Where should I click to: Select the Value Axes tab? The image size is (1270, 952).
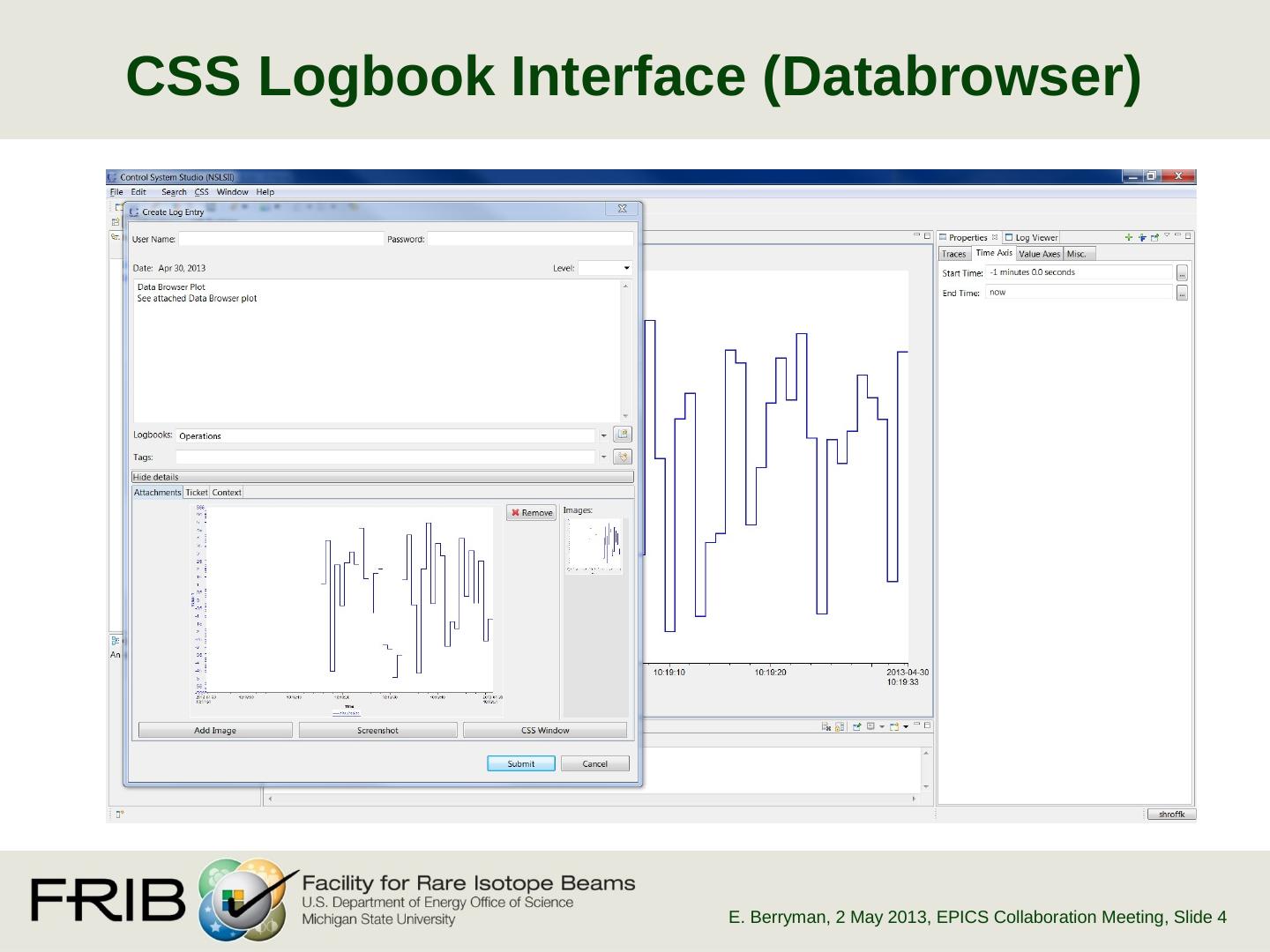(1040, 254)
